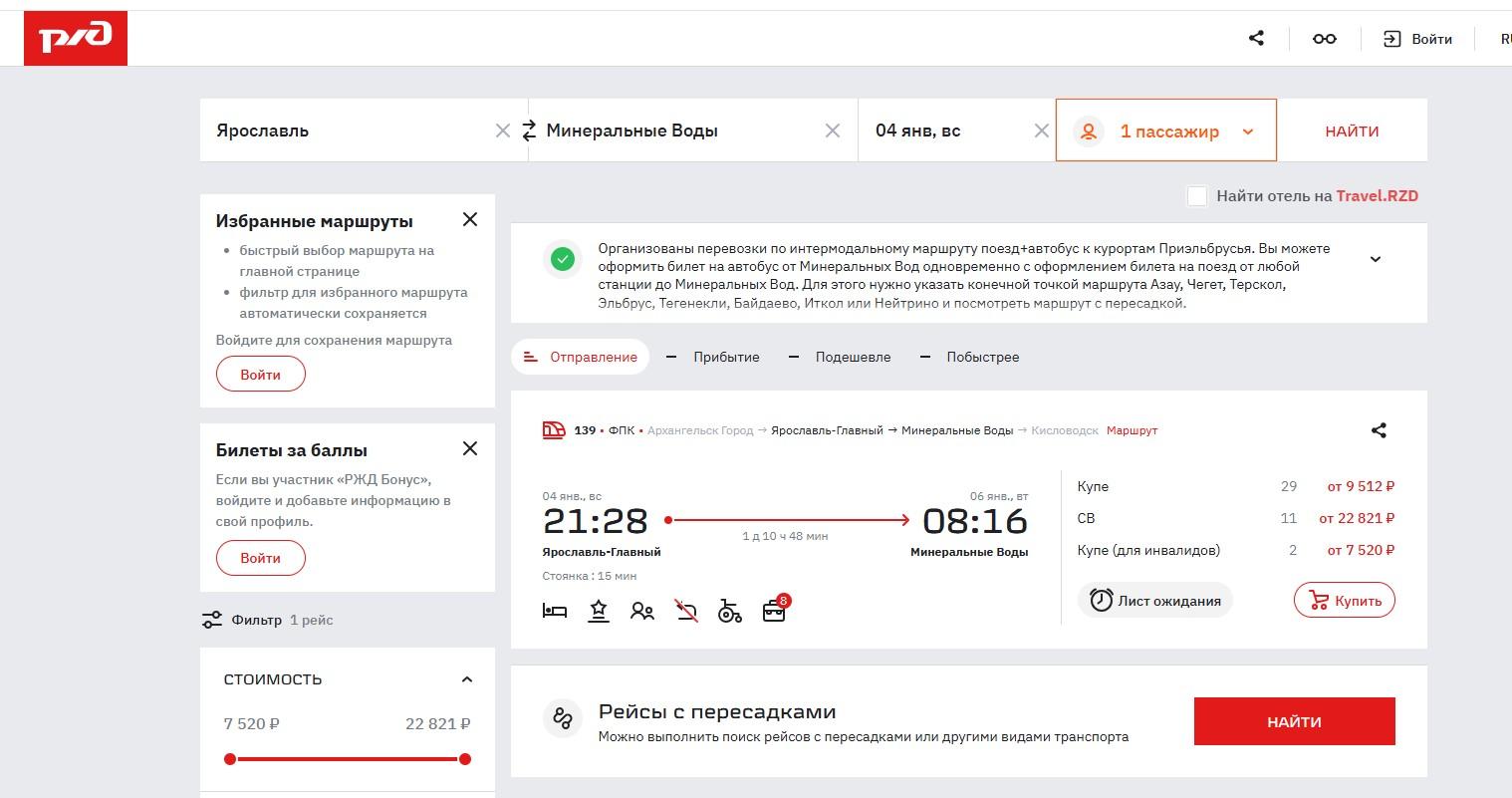Swap departure and destination stations

pos(529,131)
